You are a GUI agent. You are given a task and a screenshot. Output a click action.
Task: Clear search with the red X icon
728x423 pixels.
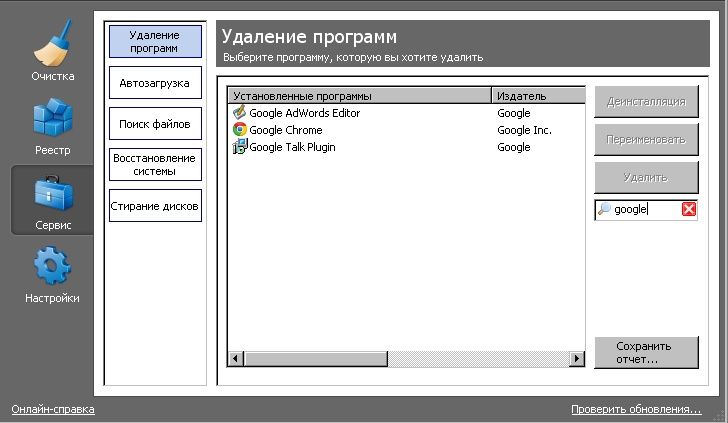pos(689,209)
